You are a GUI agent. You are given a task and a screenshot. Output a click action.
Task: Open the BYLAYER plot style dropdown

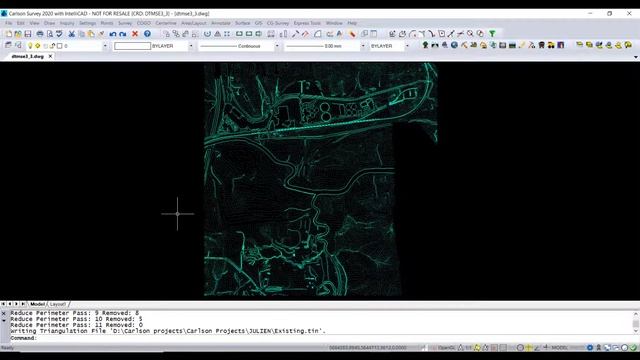click(407, 46)
